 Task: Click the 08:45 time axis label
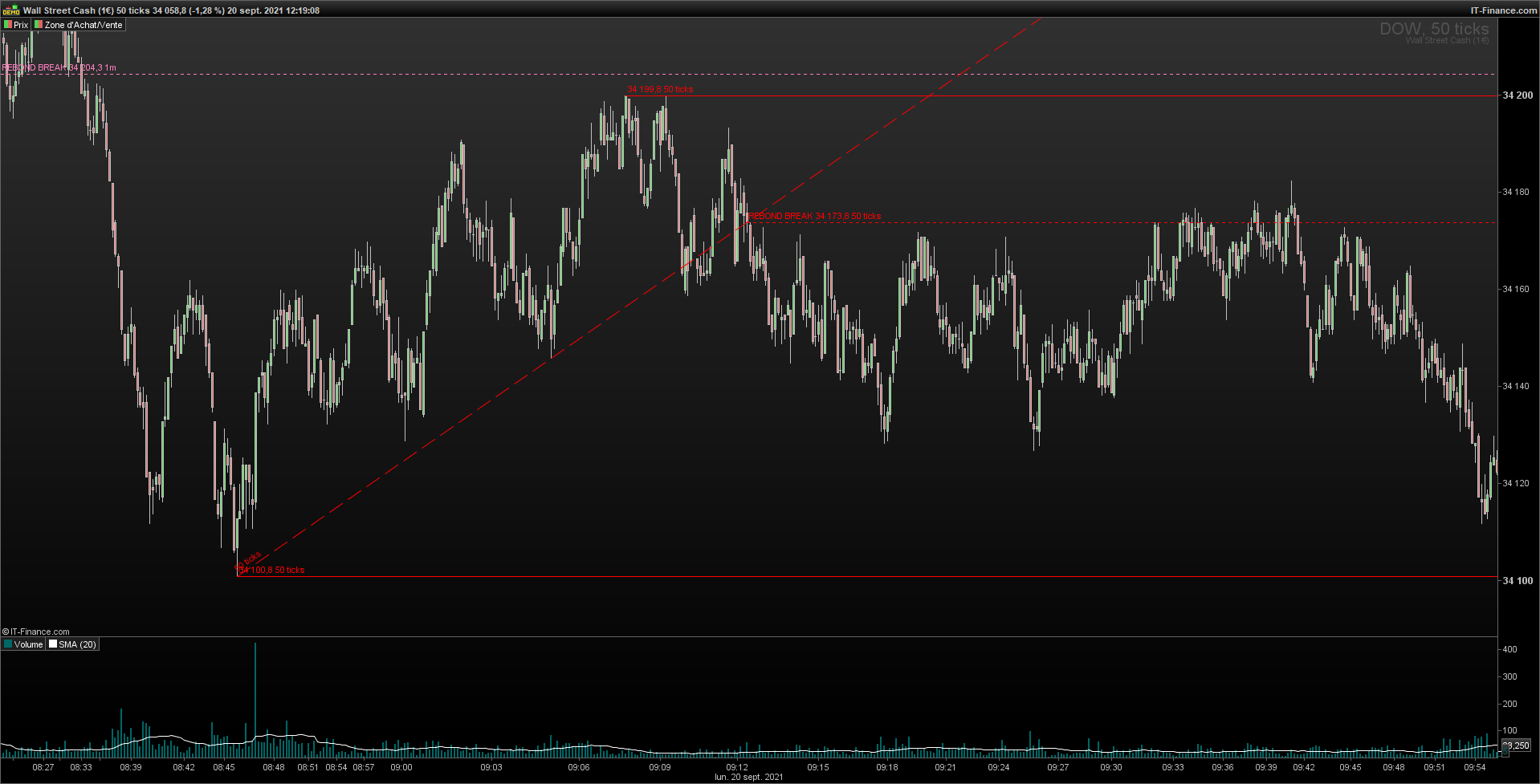[x=224, y=767]
